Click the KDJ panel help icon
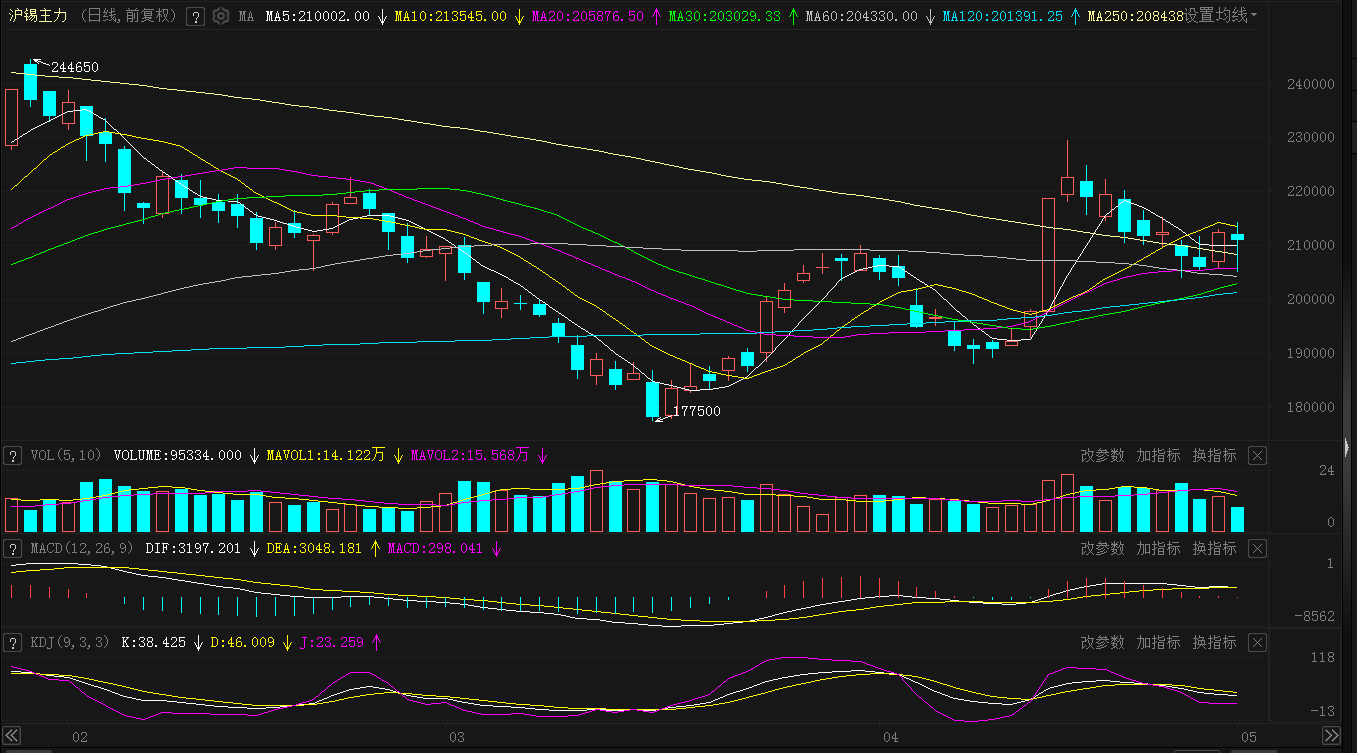This screenshot has height=753, width=1357. click(x=13, y=642)
